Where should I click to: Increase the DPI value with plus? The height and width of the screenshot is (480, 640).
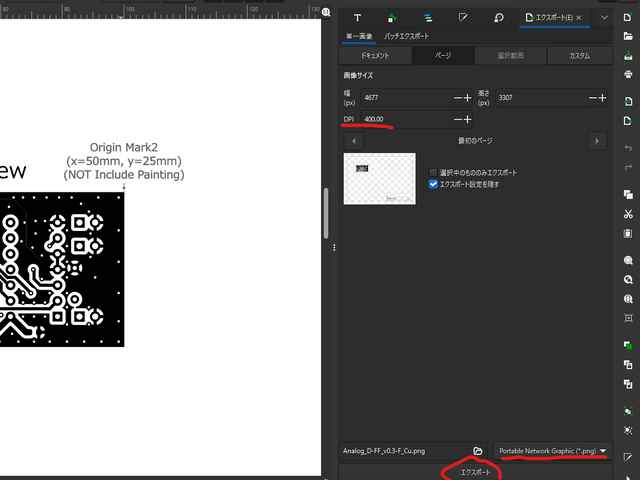[x=467, y=120]
